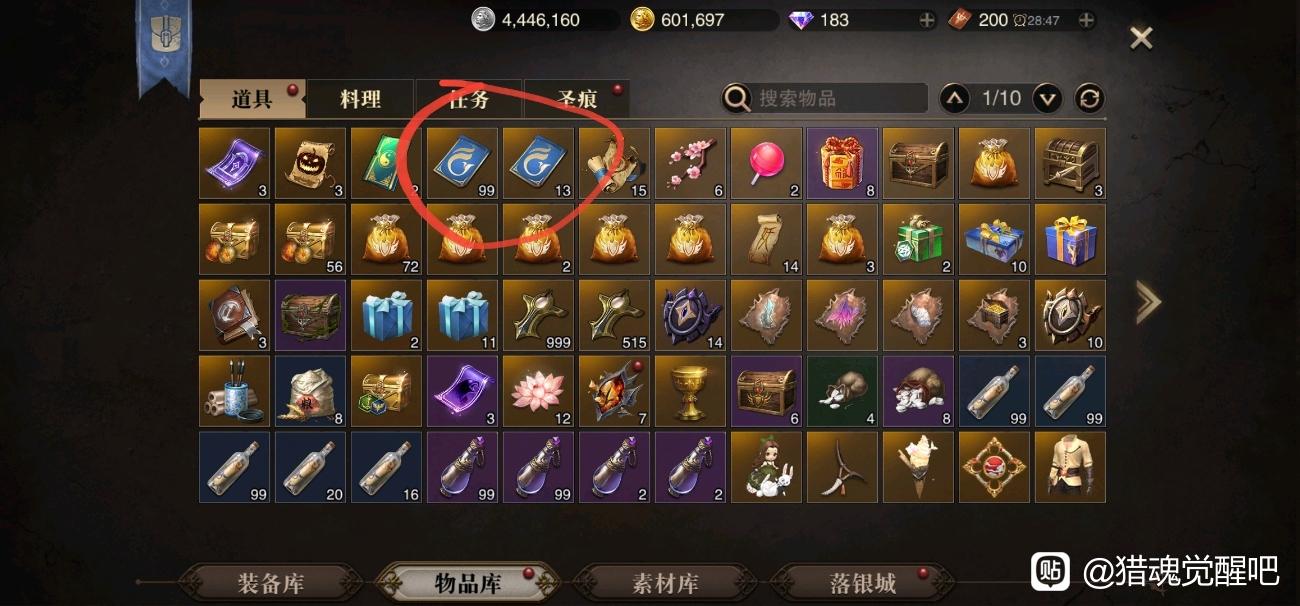Screen dimensions: 1300x606
Task: Select the ice cream cone item
Action: 918,467
